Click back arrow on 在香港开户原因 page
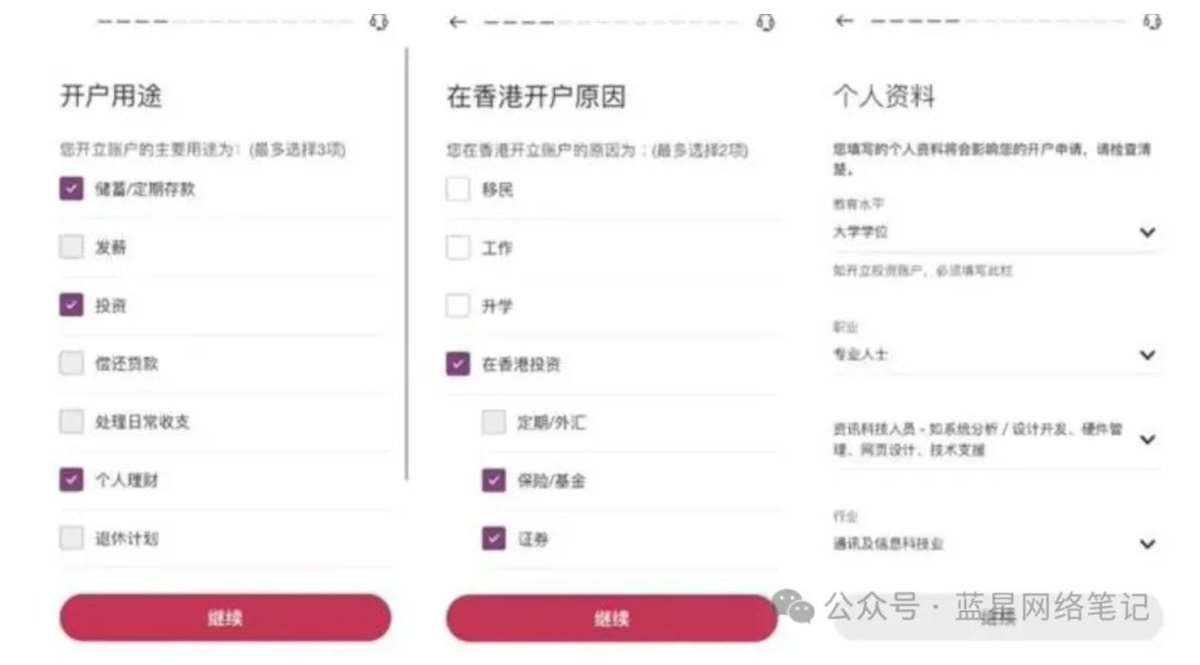Viewport: 1200px width, 665px height. [x=457, y=22]
